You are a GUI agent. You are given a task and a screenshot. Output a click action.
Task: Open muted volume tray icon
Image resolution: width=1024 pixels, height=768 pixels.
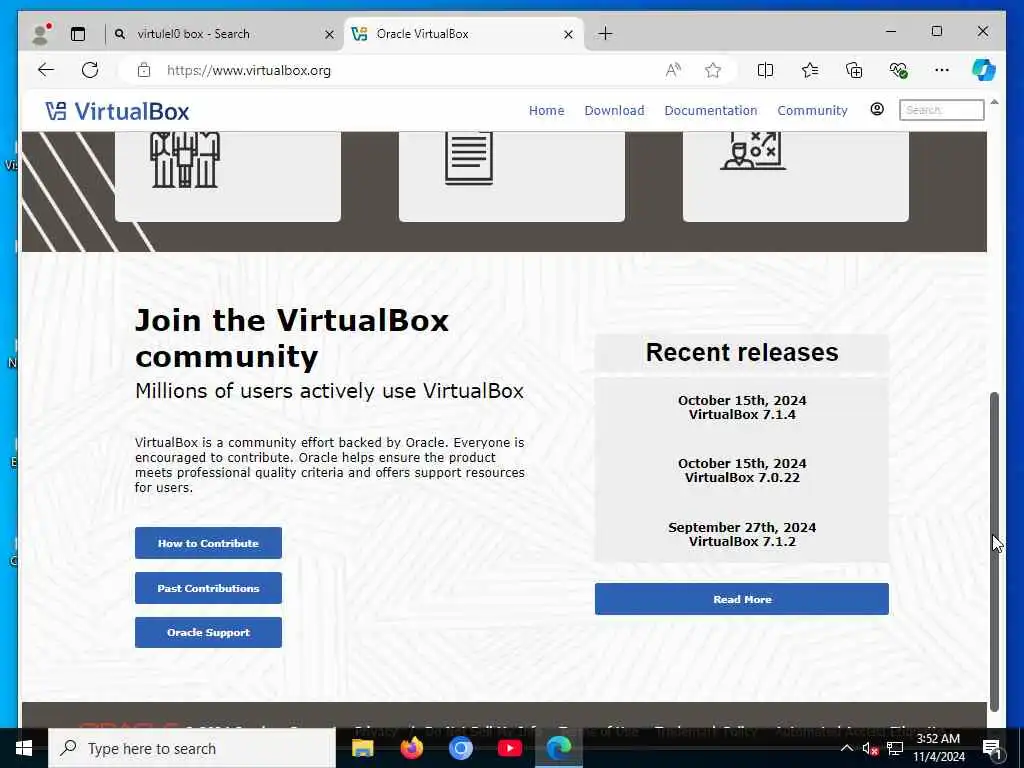click(870, 749)
